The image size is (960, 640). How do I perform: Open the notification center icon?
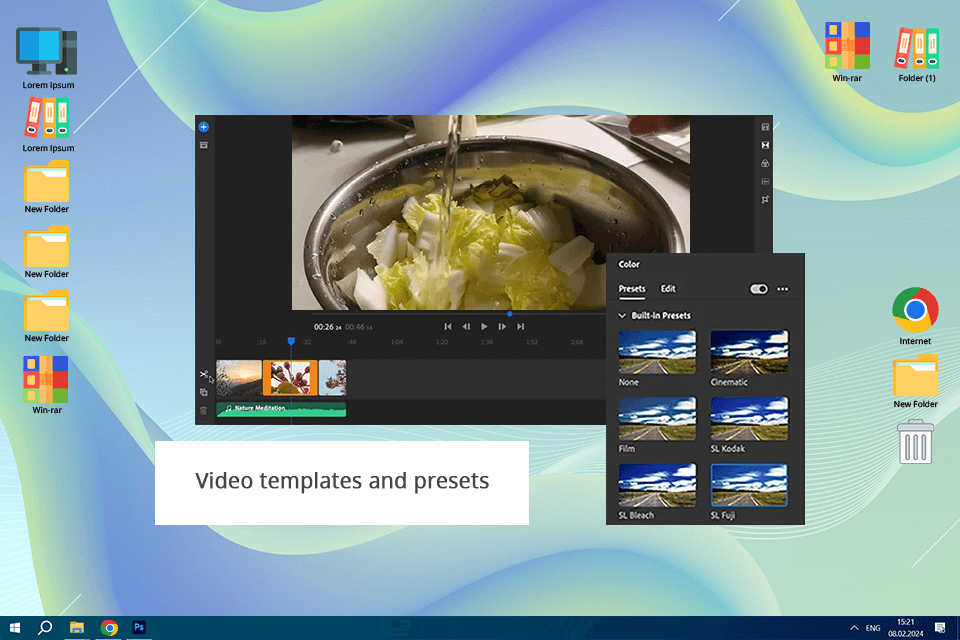pyautogui.click(x=940, y=628)
